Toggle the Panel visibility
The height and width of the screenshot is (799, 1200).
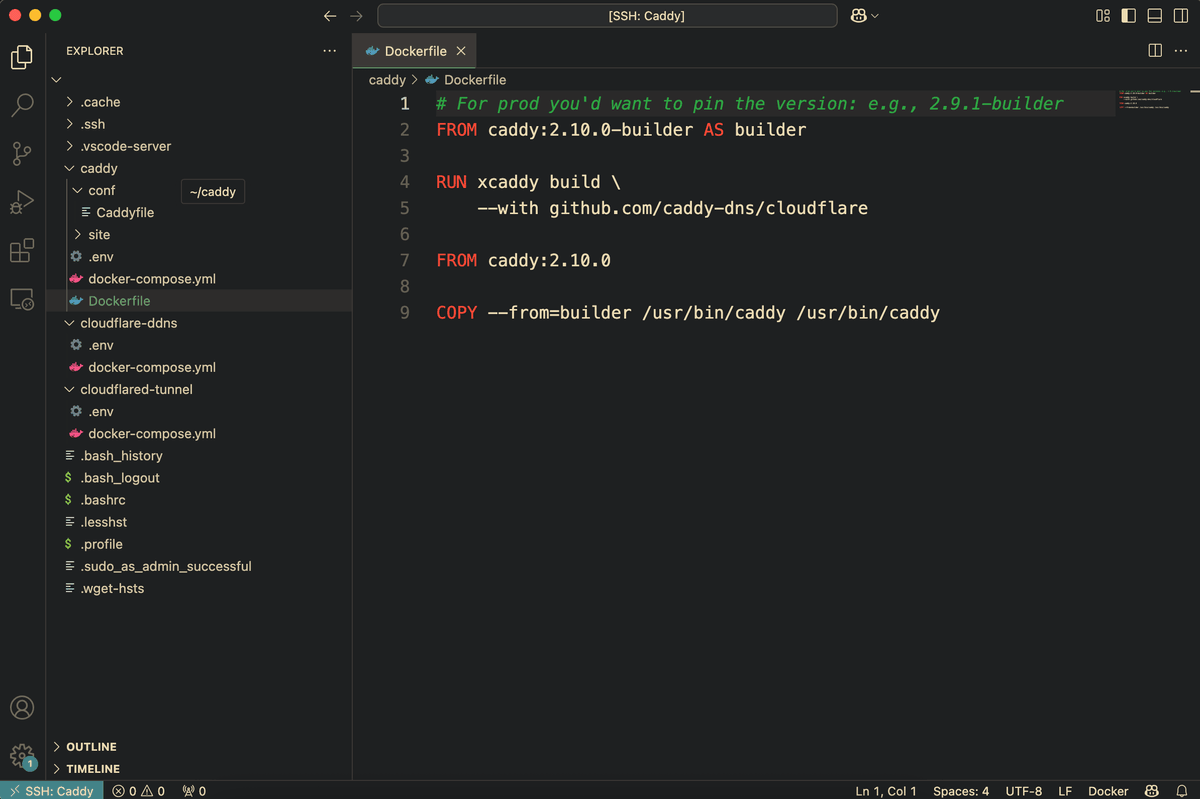1155,15
